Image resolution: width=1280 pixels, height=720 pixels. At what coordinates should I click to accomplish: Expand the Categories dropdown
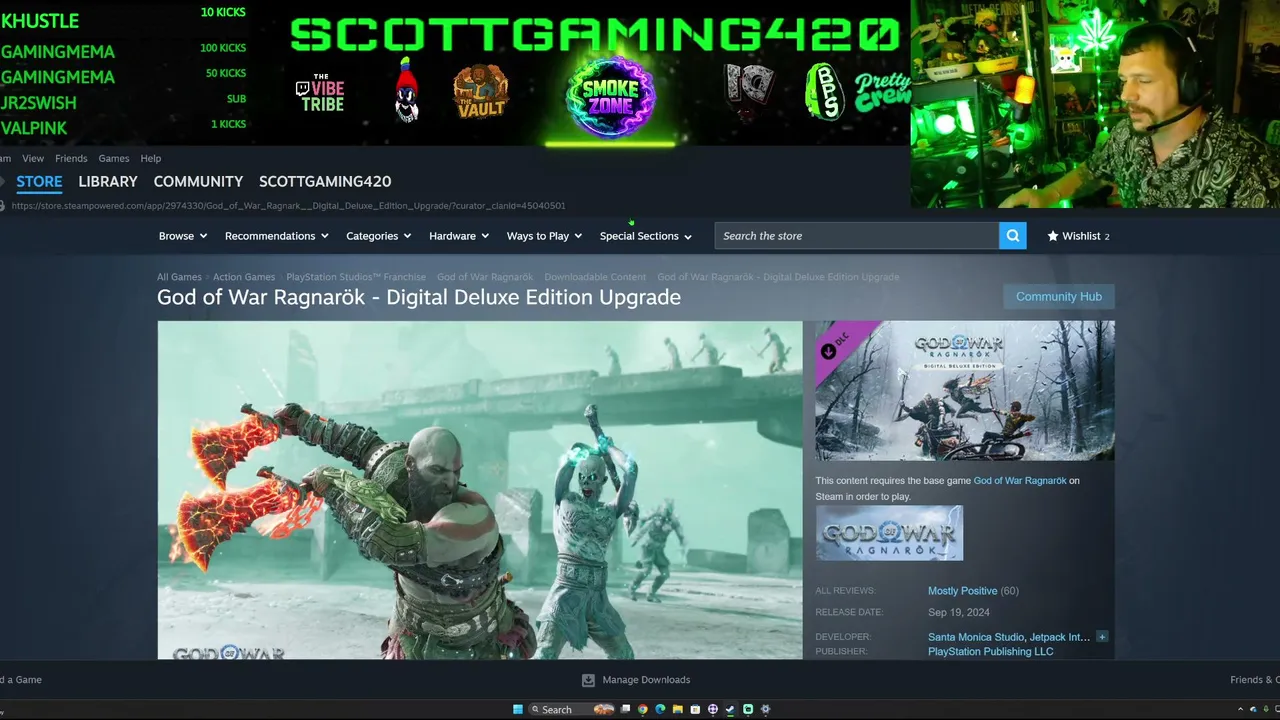(379, 236)
